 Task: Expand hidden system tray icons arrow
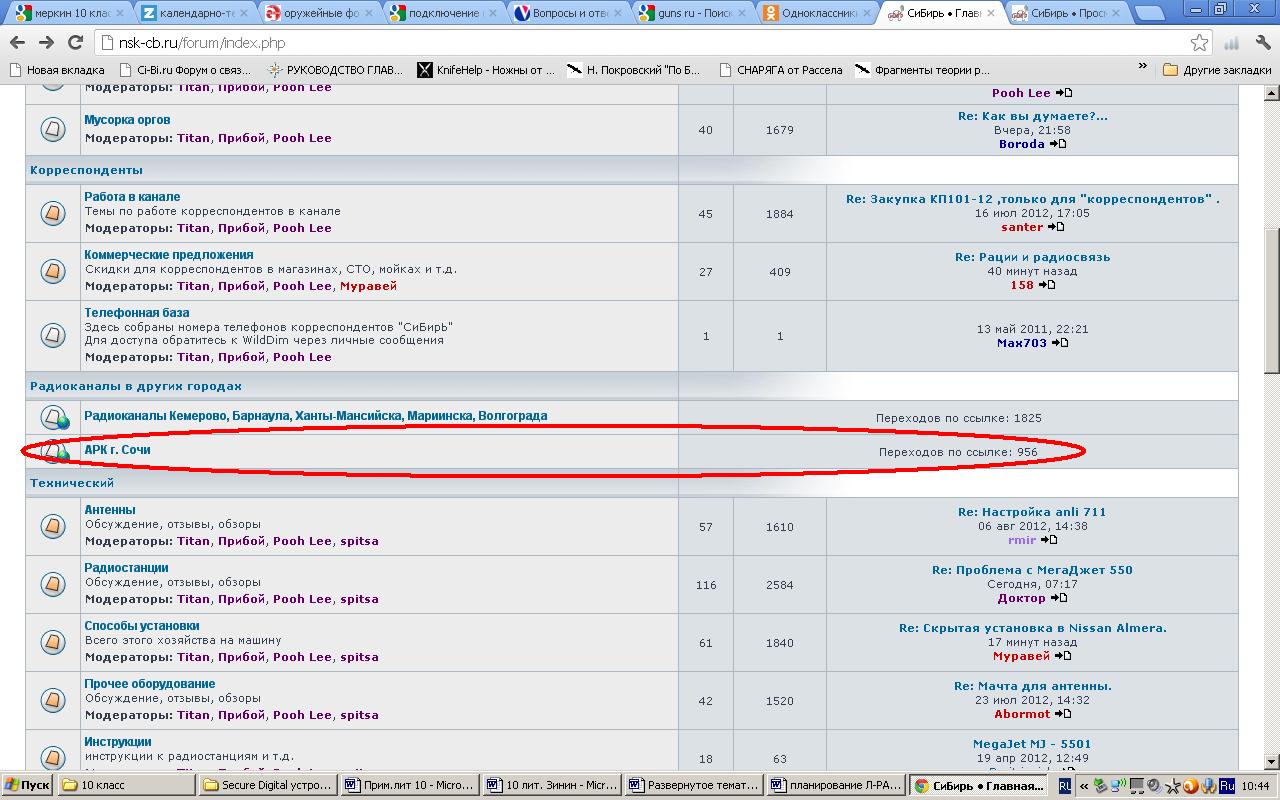tap(1083, 786)
